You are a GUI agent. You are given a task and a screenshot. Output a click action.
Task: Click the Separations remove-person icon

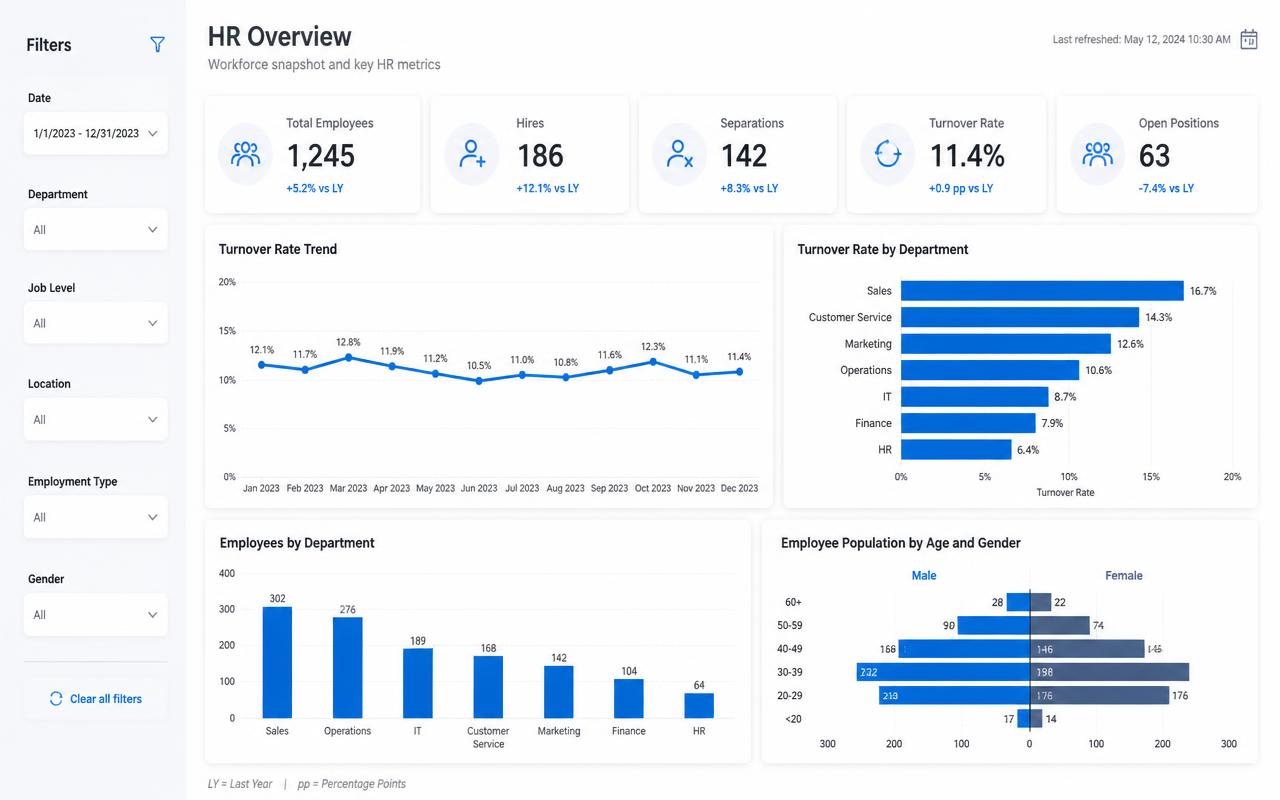(x=680, y=154)
